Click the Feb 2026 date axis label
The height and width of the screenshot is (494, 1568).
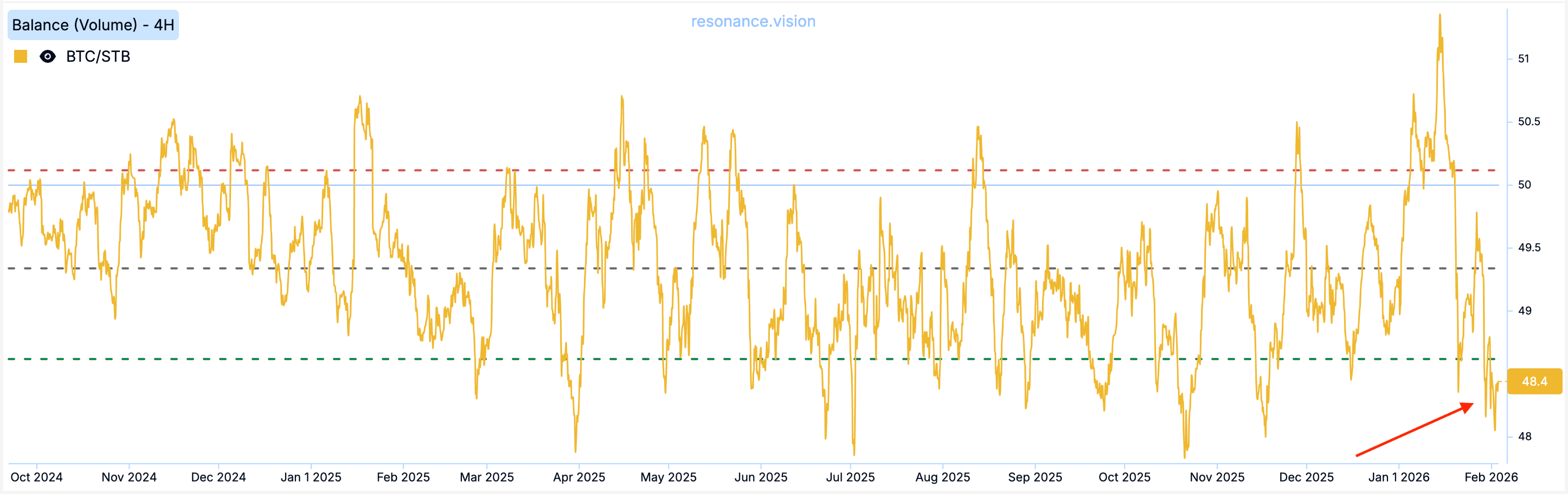[x=1490, y=477]
